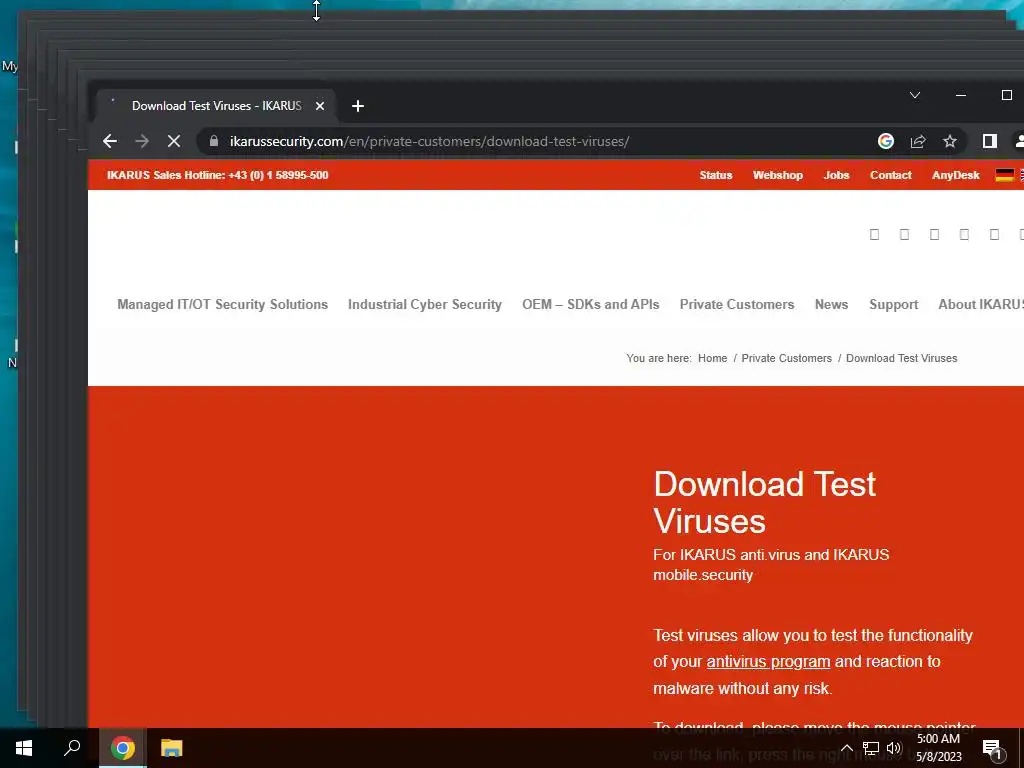Open the Google icon in address bar
The height and width of the screenshot is (768, 1024).
click(886, 141)
